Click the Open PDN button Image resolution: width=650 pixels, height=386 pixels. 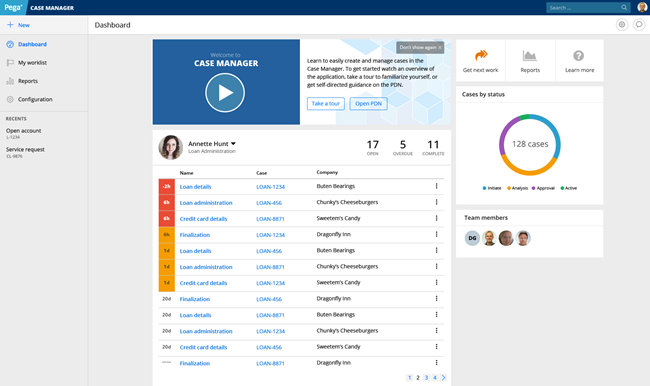(x=369, y=104)
